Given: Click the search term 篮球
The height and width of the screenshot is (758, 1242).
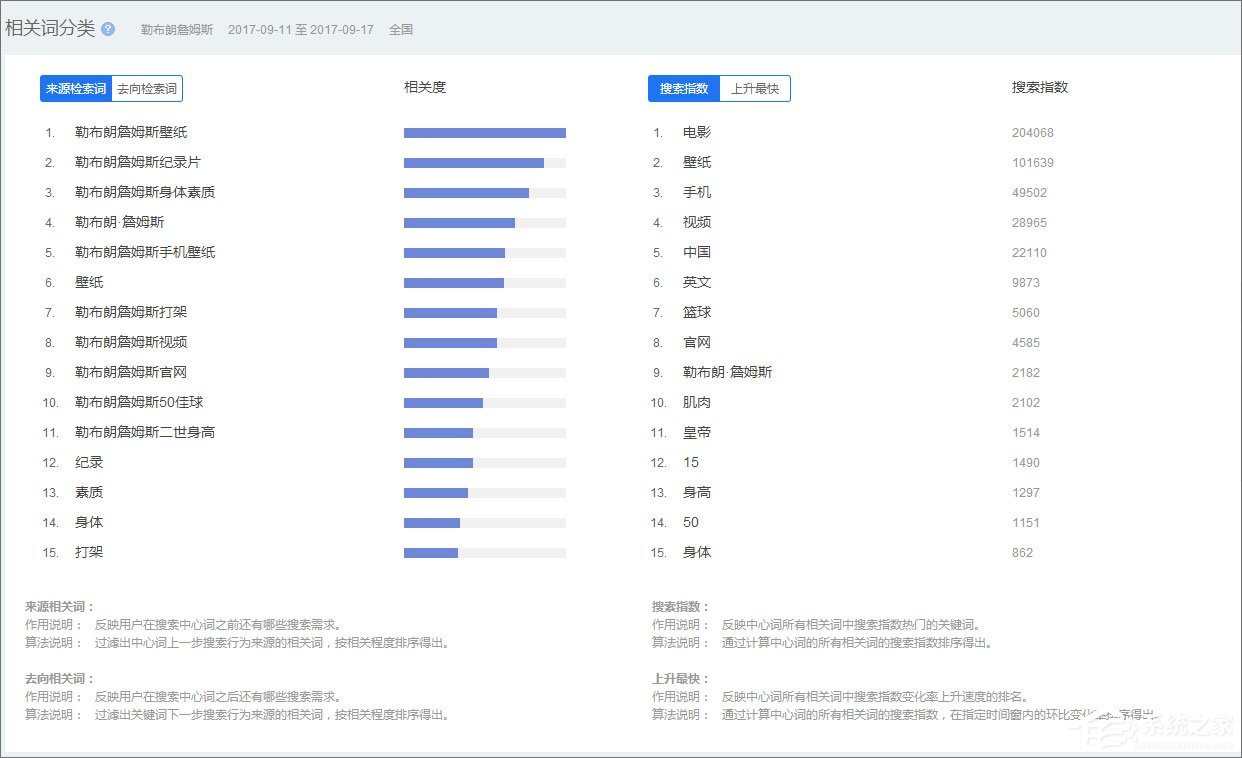Looking at the screenshot, I should click(x=697, y=312).
